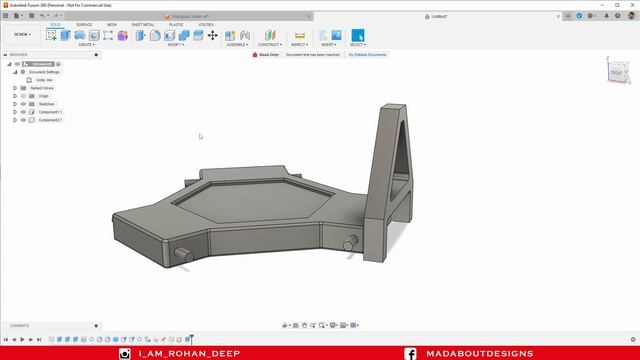The height and width of the screenshot is (360, 640).
Task: Expand the Named Views node
Action: click(15, 88)
